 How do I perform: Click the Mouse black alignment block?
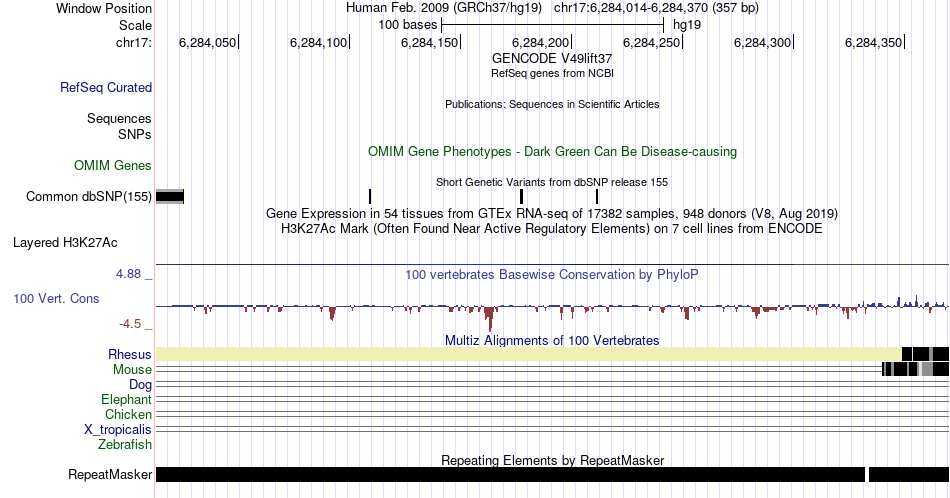point(915,369)
